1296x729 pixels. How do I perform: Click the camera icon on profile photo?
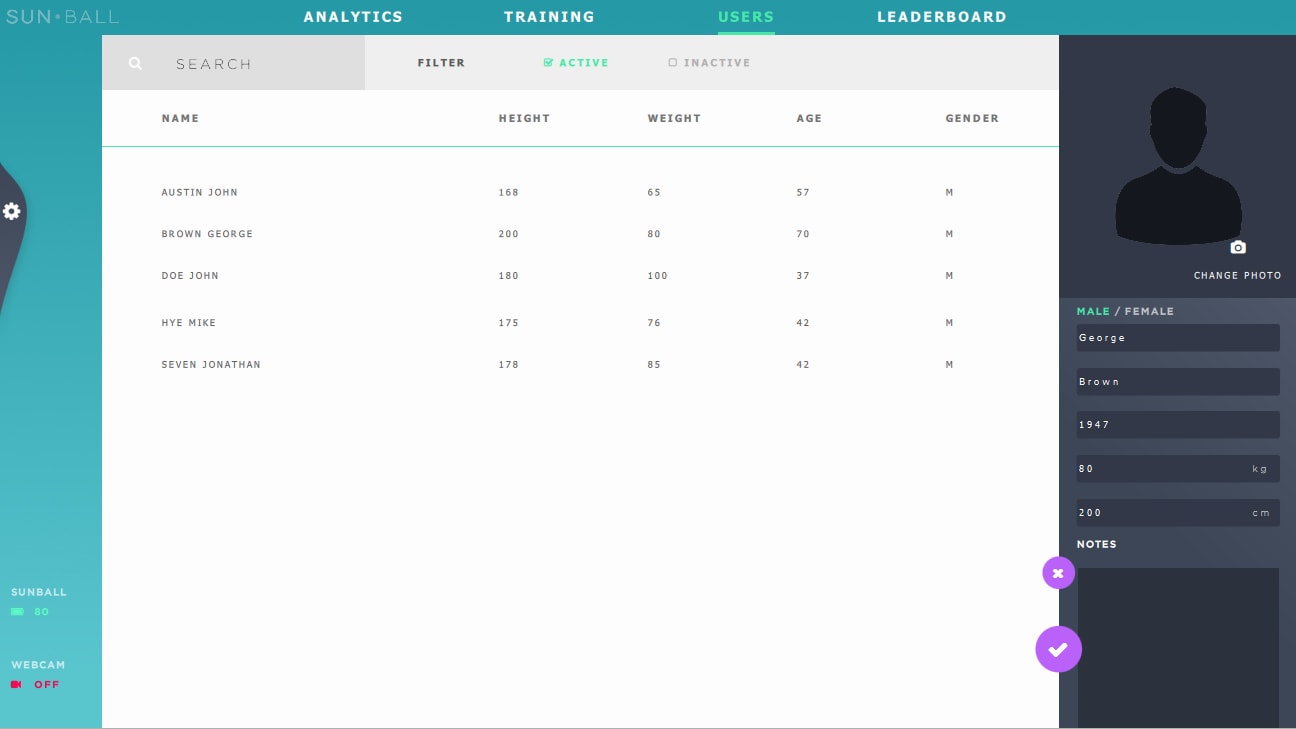tap(1238, 247)
